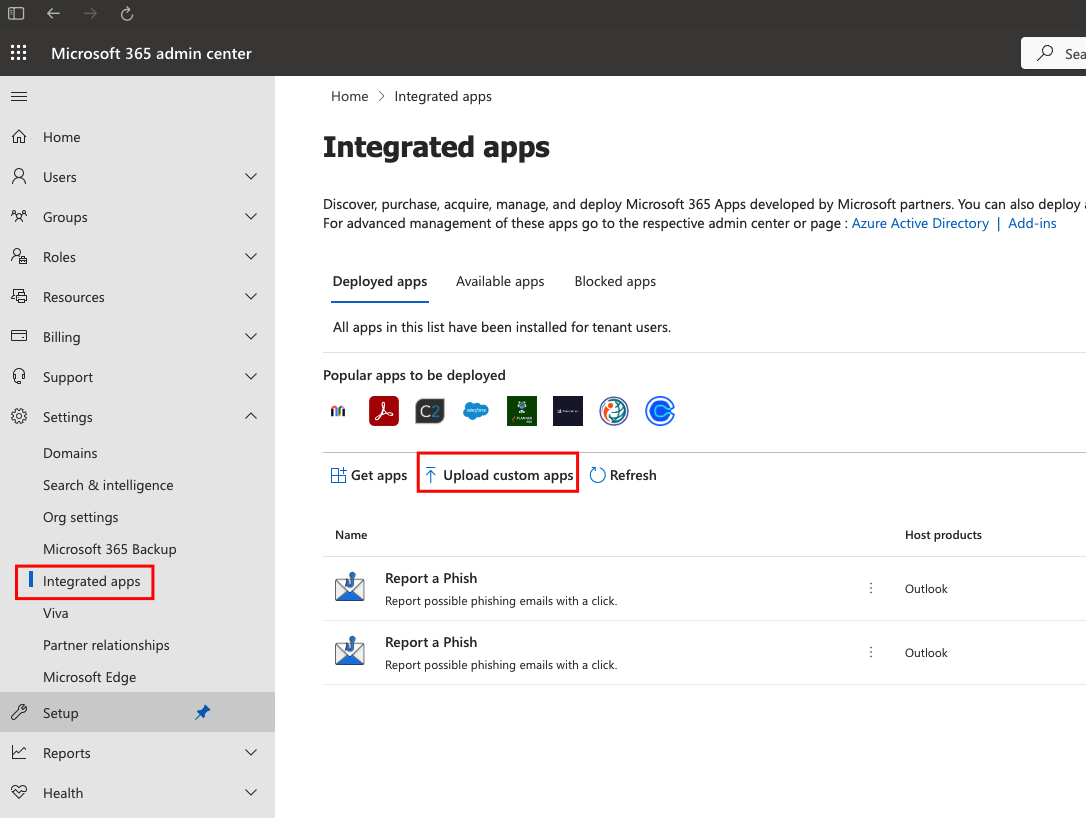Open the Blocked apps tab
The height and width of the screenshot is (818, 1086).
click(x=615, y=281)
